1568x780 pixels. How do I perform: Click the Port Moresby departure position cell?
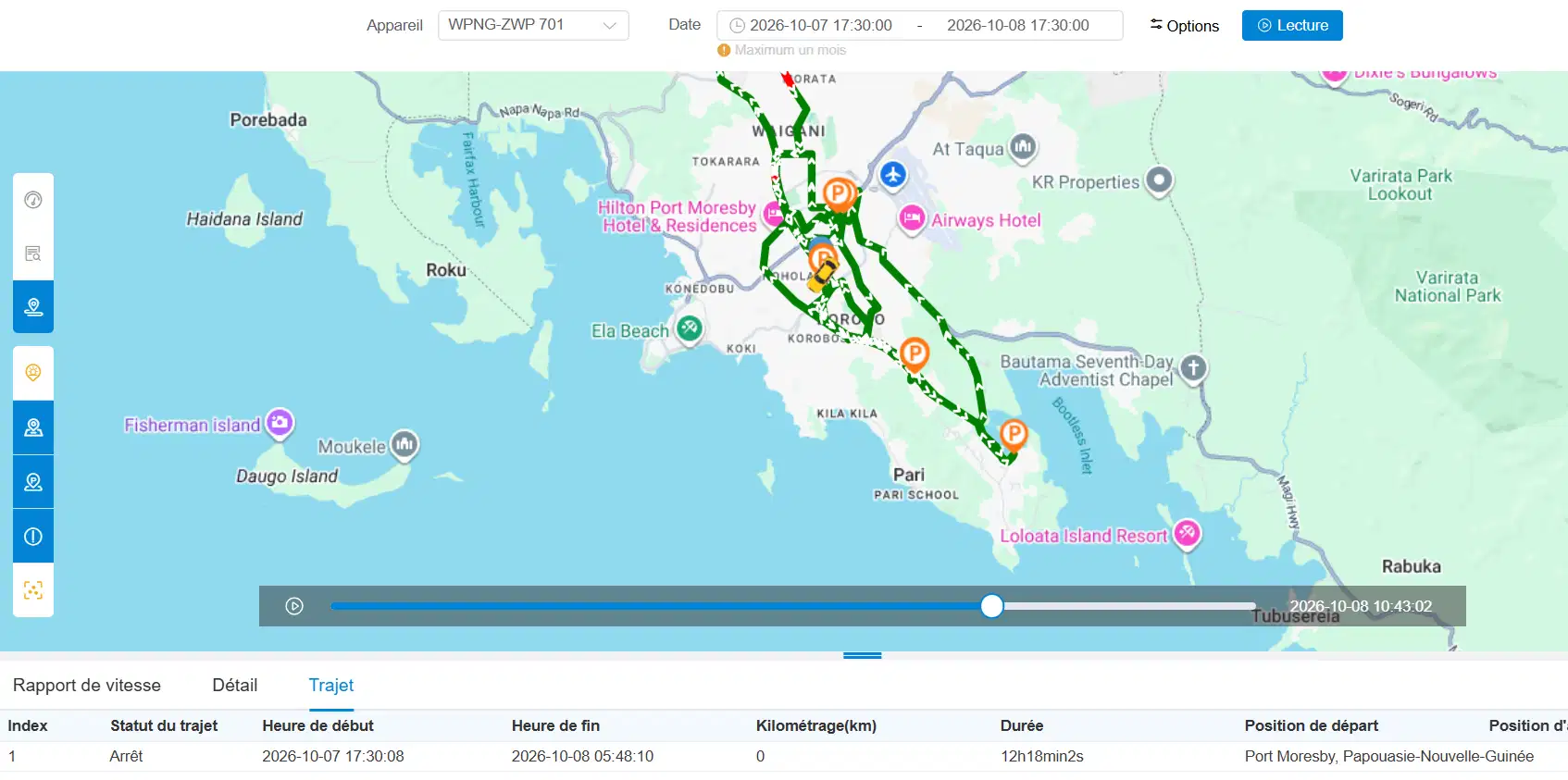[1389, 756]
